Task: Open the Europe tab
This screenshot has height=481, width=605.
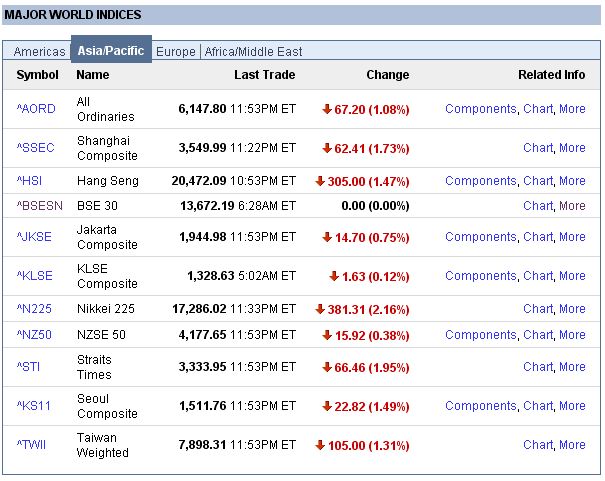Action: (176, 52)
